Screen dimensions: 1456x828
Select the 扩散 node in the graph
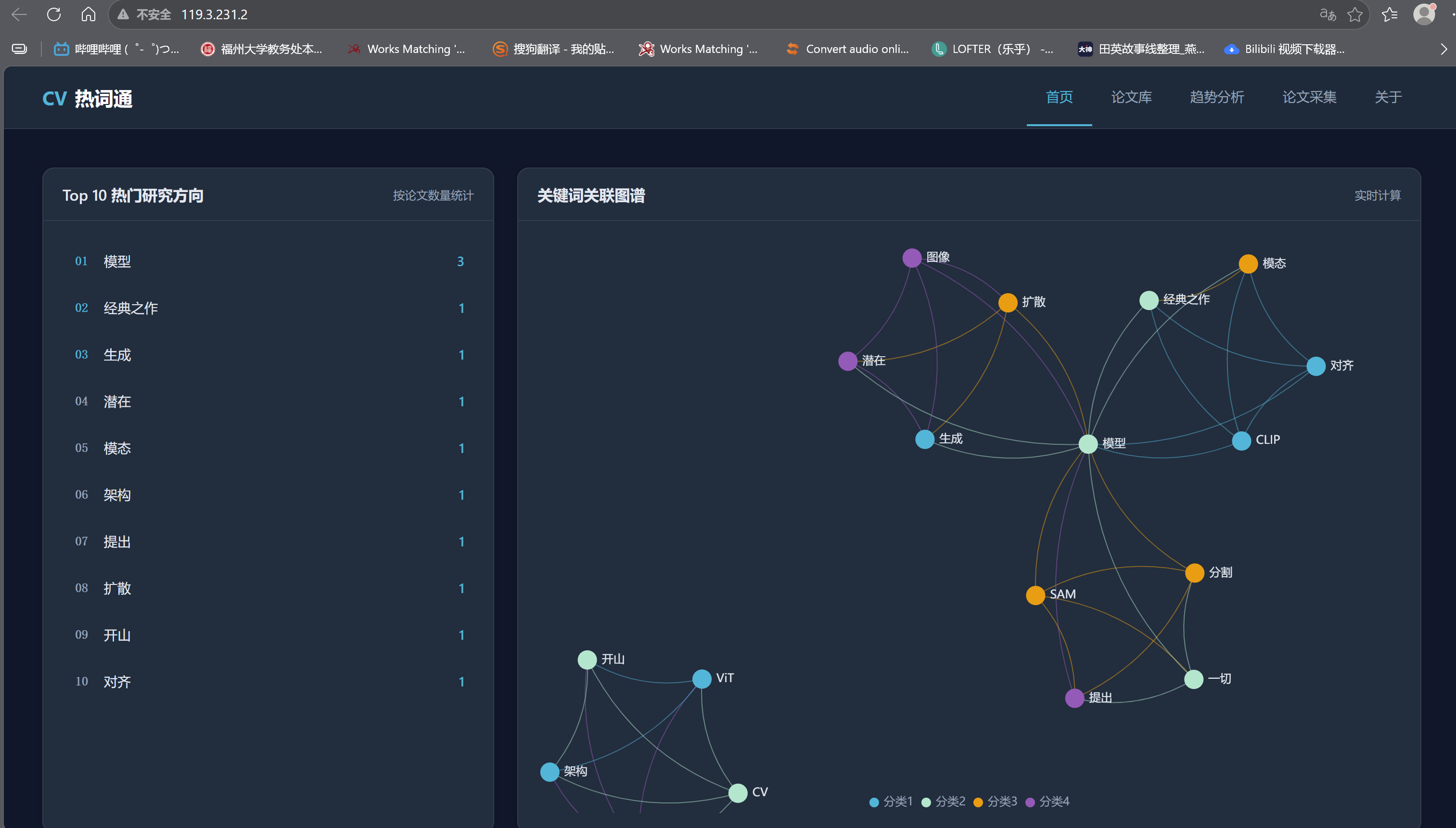coord(1008,302)
